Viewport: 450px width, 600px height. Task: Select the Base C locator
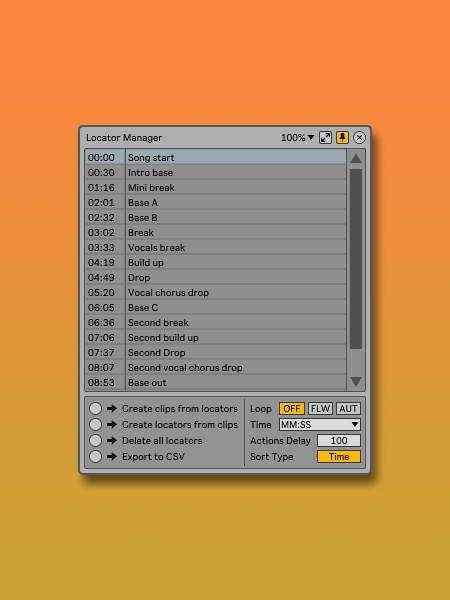click(x=236, y=307)
